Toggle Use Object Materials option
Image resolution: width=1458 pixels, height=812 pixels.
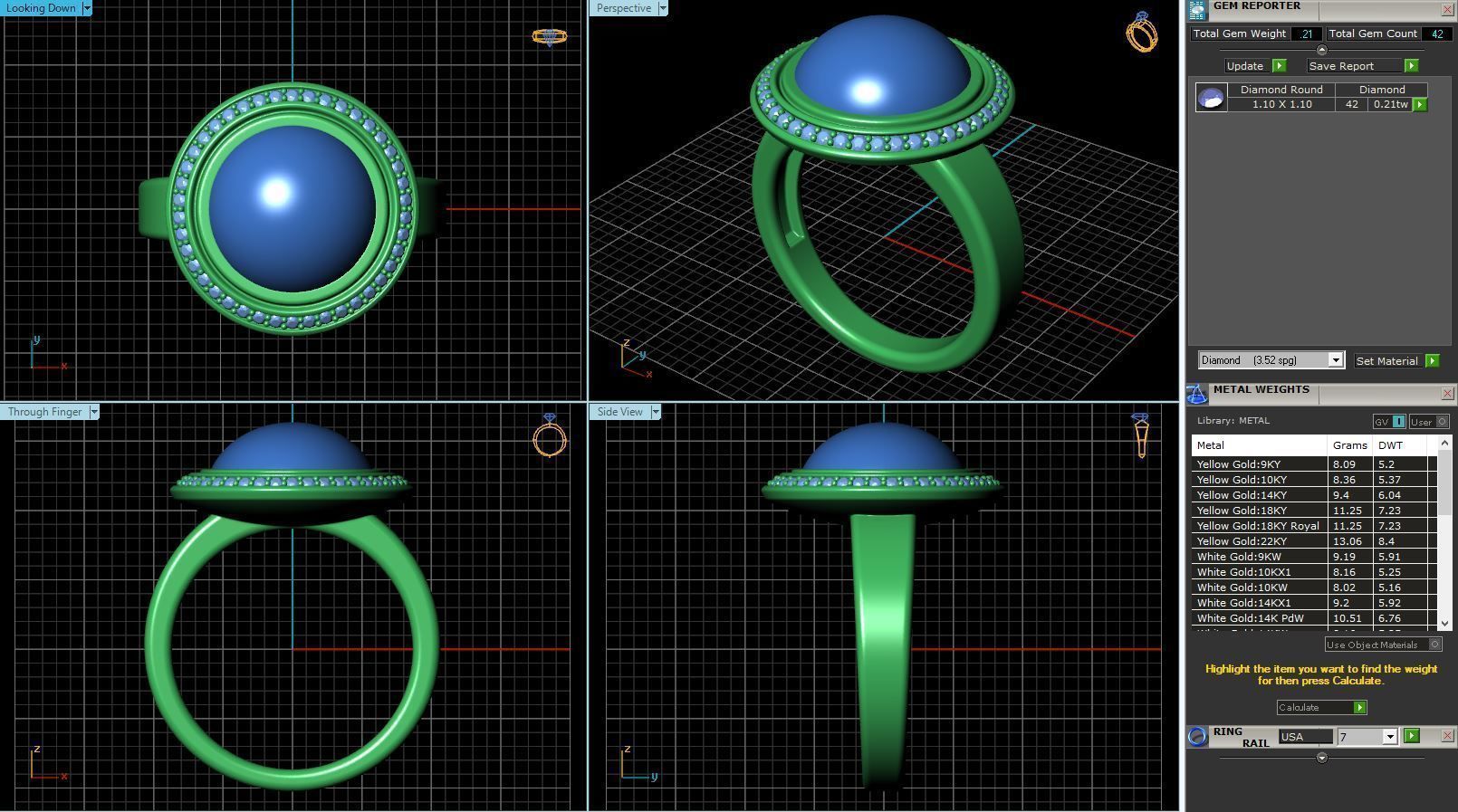click(1383, 645)
